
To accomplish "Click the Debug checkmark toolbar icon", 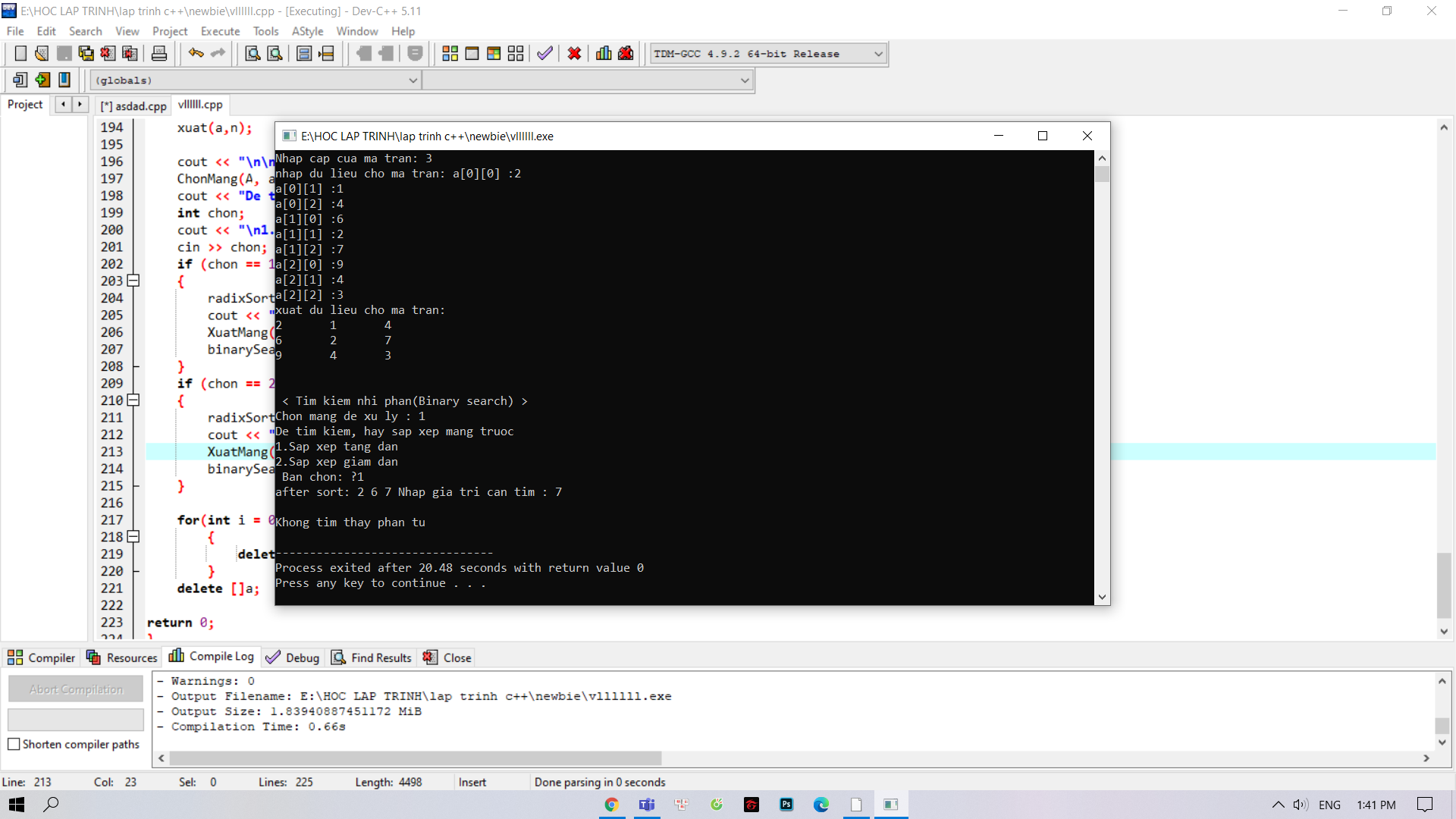I will pos(544,53).
